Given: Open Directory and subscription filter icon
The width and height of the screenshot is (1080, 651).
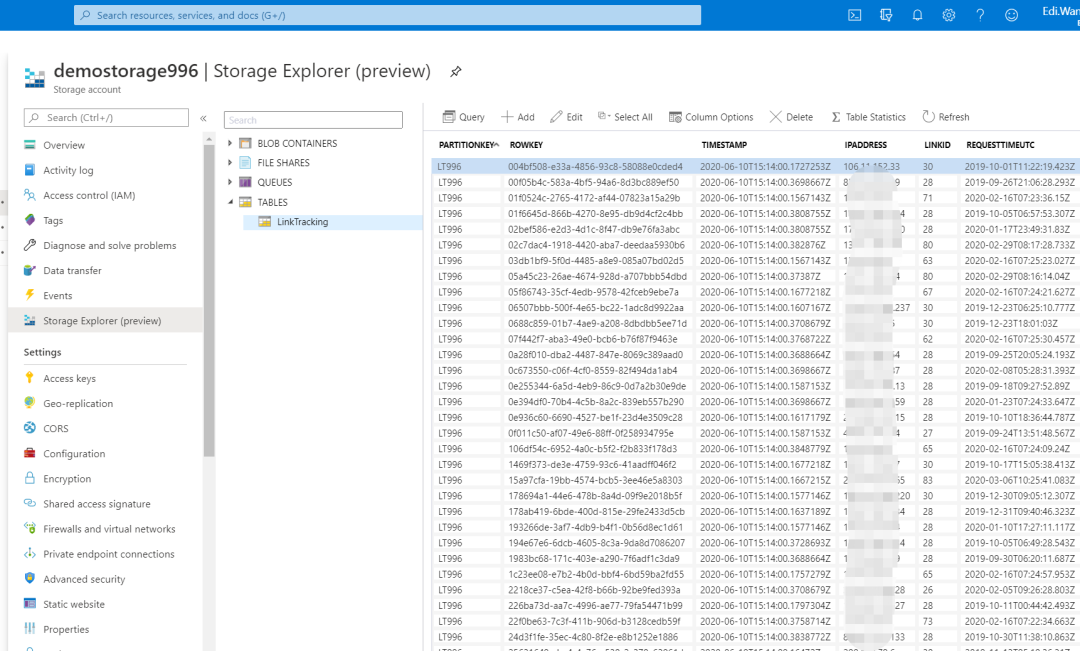Looking at the screenshot, I should 886,15.
